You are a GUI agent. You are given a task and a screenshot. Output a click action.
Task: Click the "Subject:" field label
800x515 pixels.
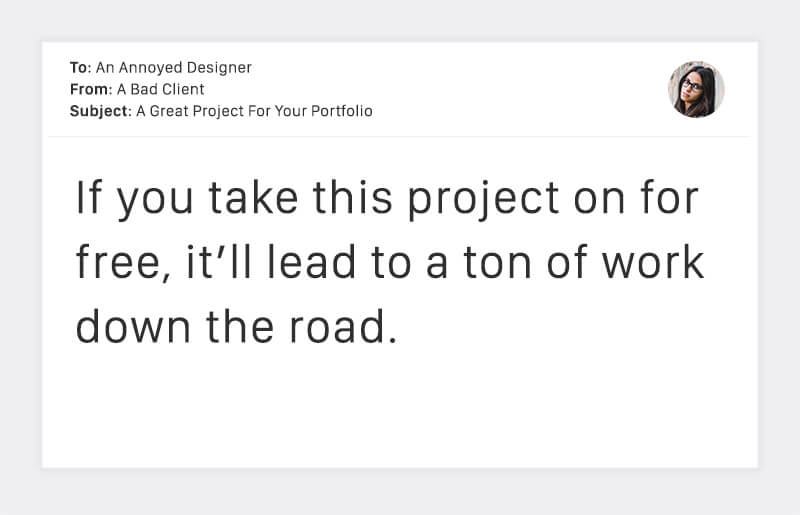click(100, 111)
